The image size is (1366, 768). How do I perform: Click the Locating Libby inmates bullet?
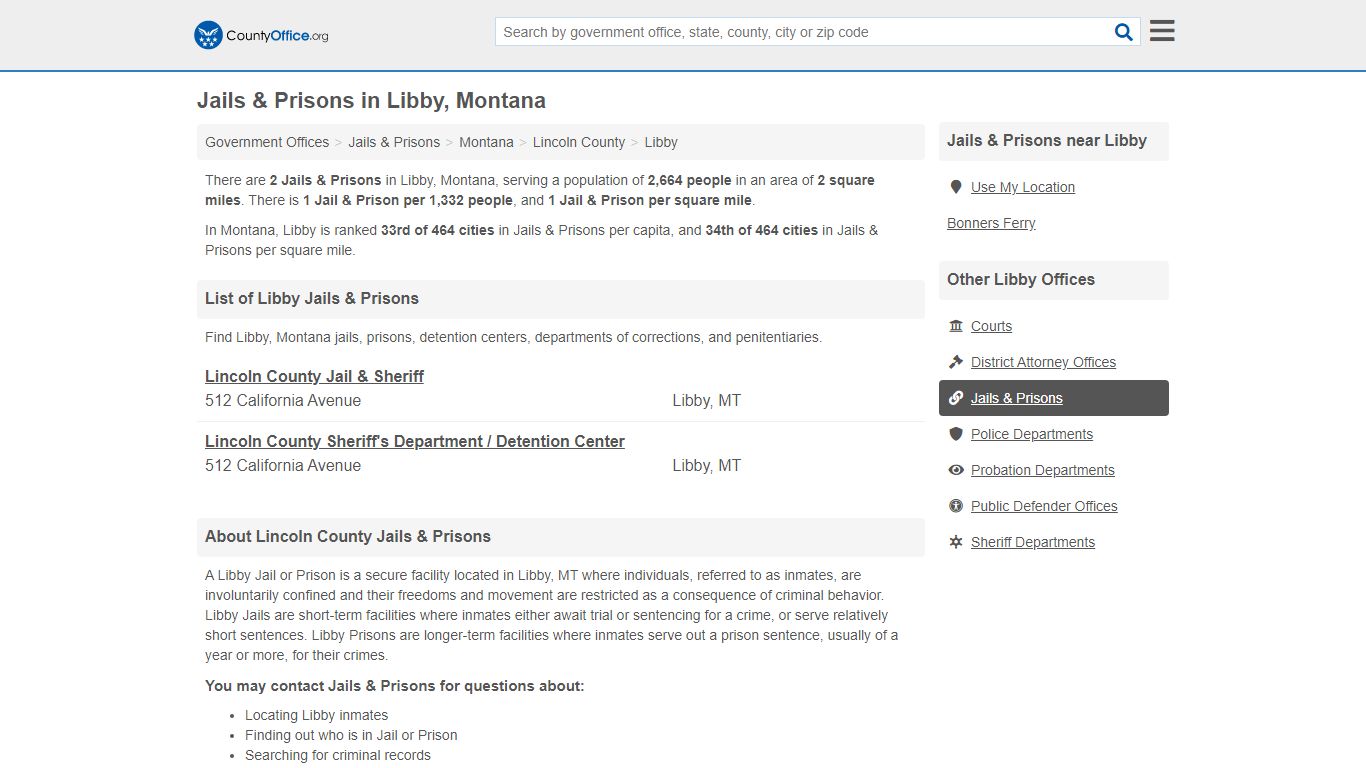(x=316, y=715)
